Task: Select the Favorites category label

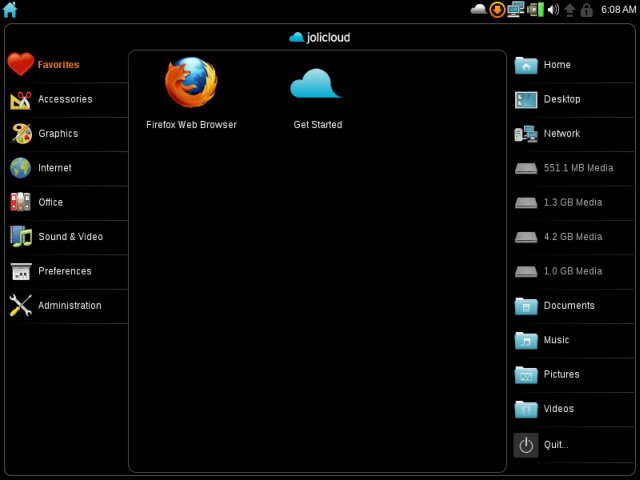Action: point(58,64)
